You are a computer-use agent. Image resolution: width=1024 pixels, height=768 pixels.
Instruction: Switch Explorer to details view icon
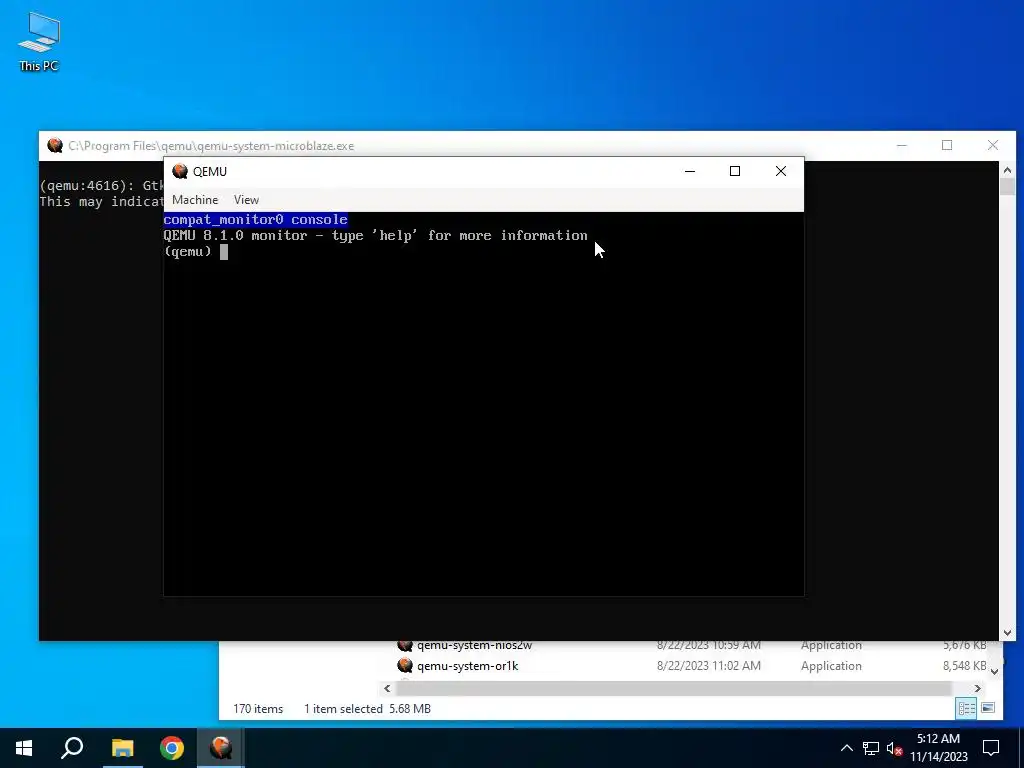(x=967, y=708)
